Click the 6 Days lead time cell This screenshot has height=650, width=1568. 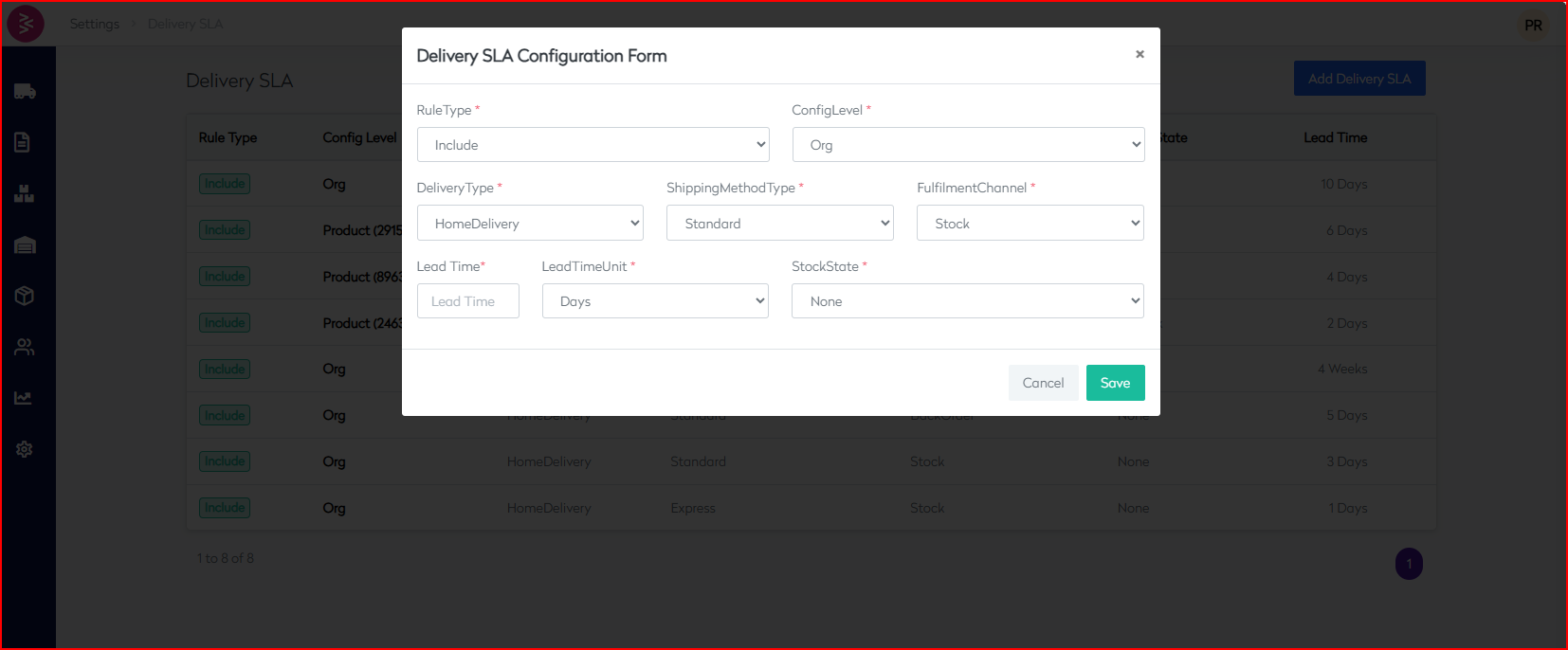pos(1346,230)
